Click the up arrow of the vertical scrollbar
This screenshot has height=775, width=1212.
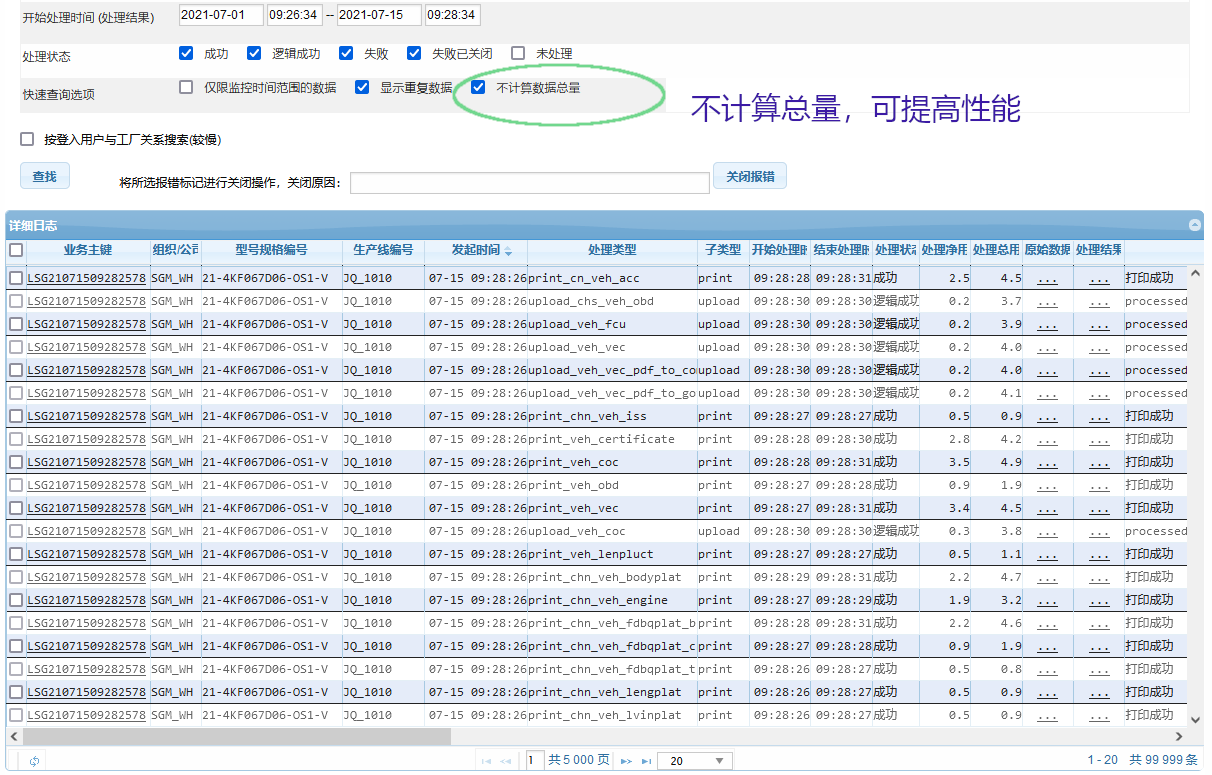pos(1195,272)
